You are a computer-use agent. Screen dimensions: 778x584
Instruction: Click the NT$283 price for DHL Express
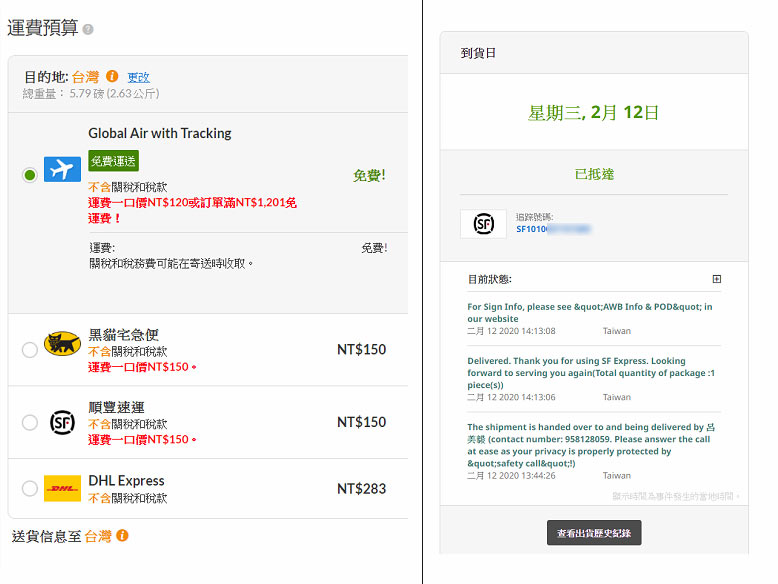tap(361, 489)
